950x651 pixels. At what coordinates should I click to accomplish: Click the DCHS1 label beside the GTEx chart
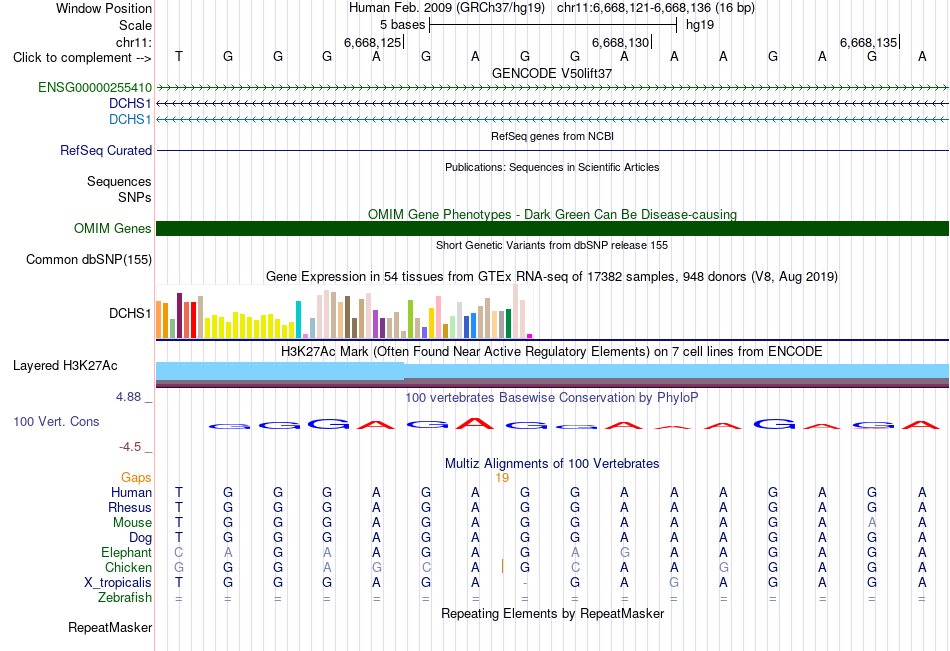pyautogui.click(x=130, y=313)
